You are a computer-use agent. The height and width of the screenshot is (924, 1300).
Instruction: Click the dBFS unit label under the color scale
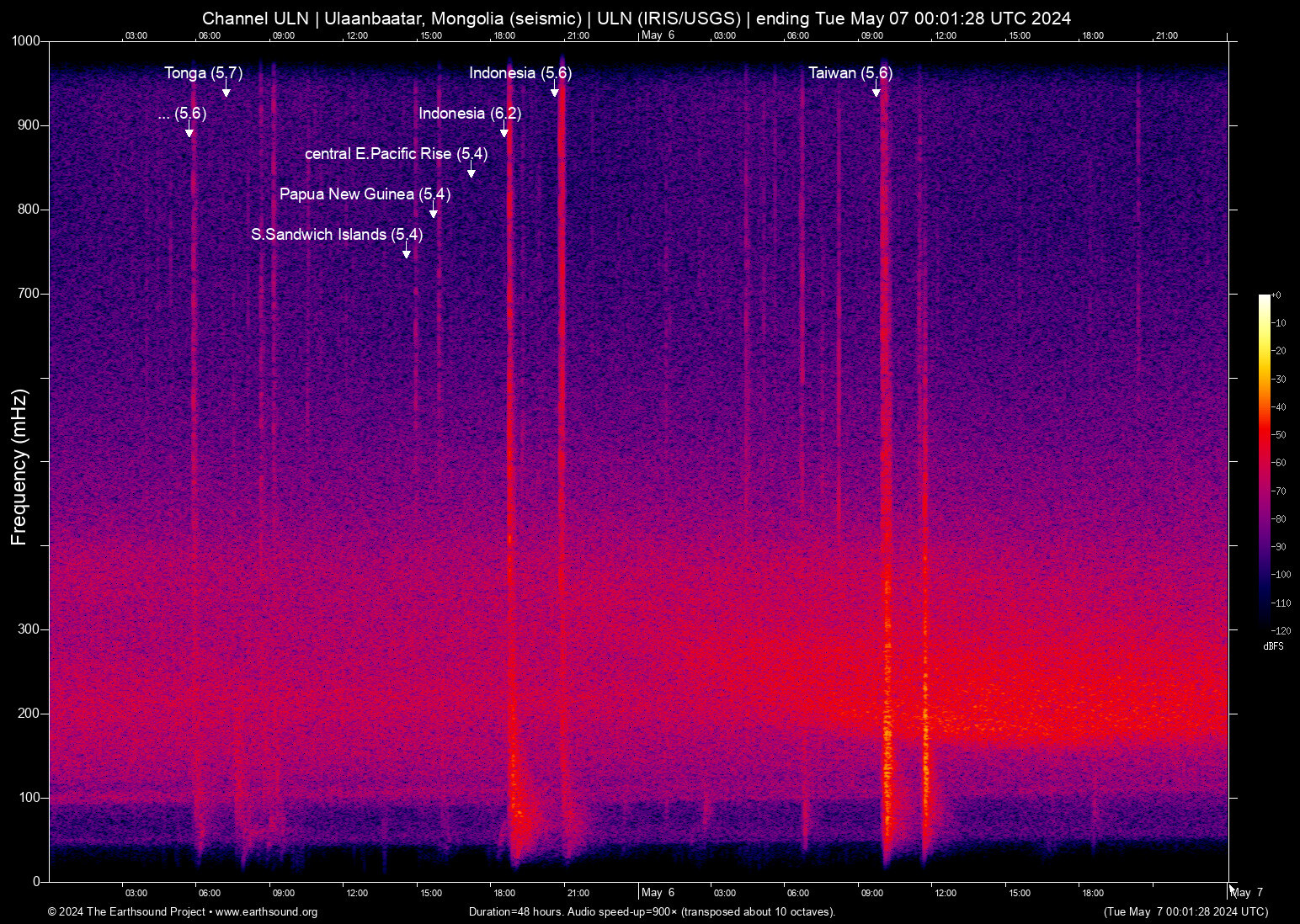[1272, 646]
